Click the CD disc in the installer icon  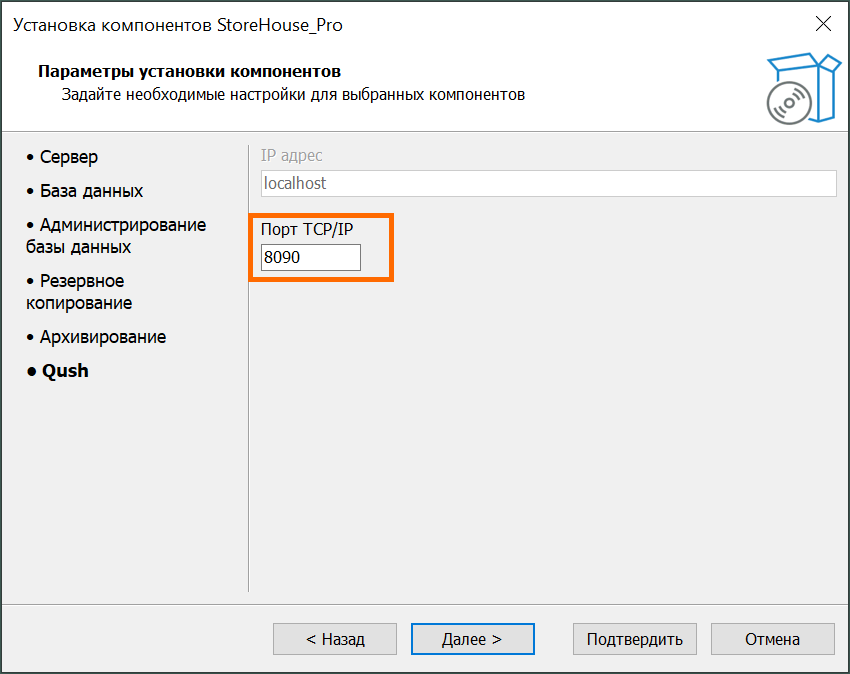(x=788, y=103)
